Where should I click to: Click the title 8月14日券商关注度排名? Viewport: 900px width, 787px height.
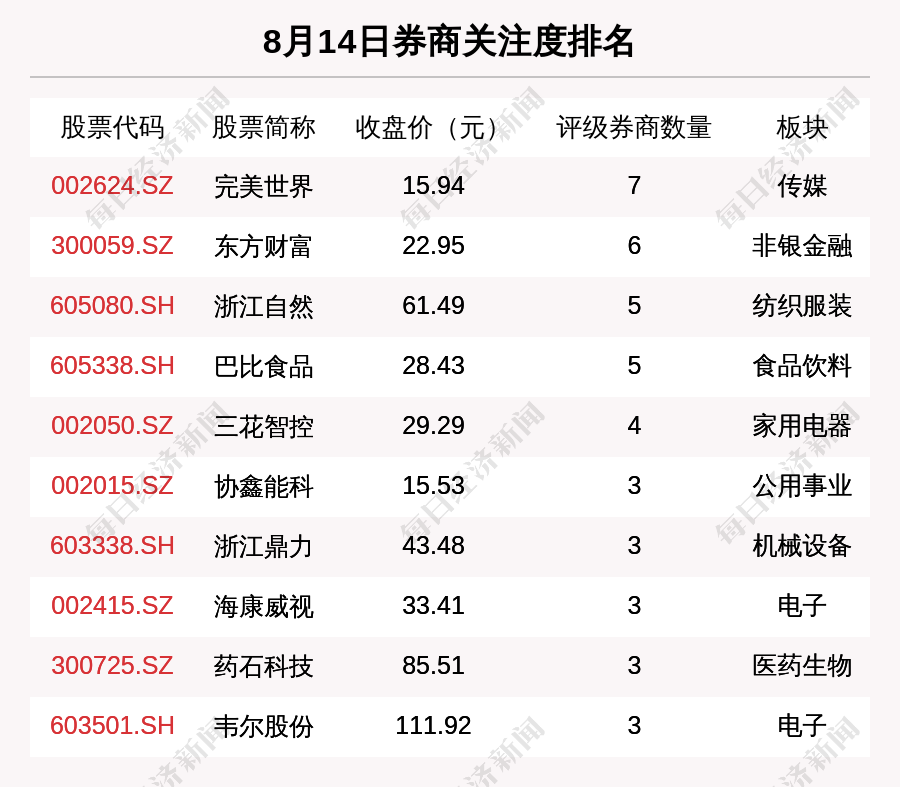[449, 42]
